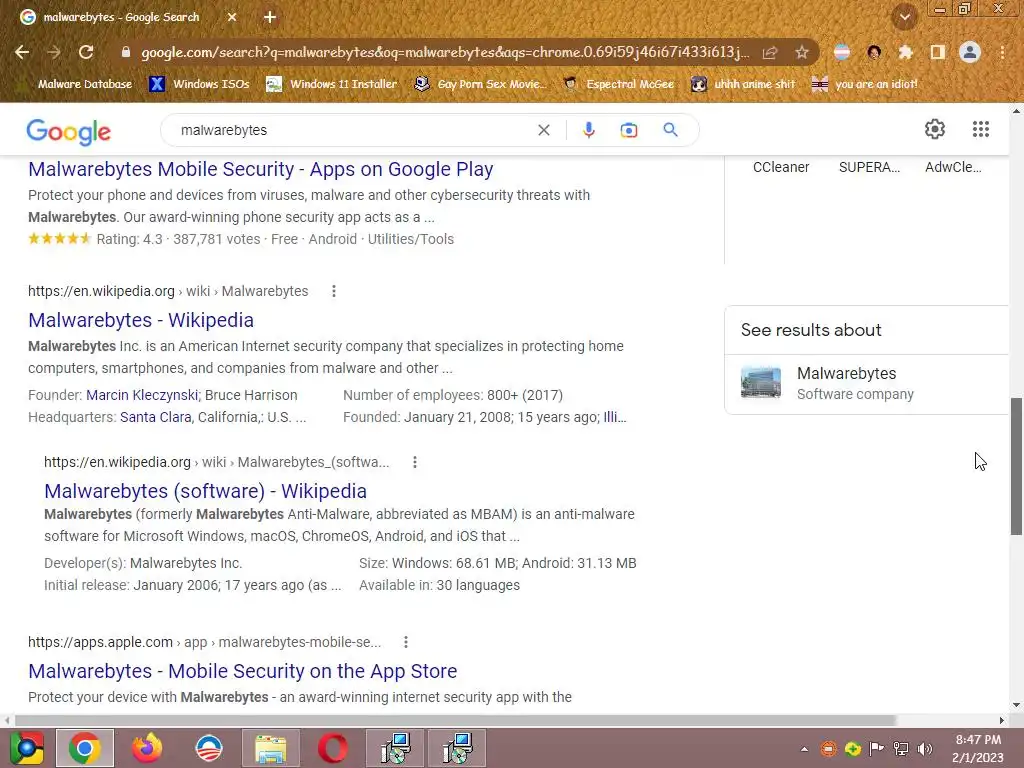This screenshot has width=1024, height=768.
Task: Open the share icon in the address bar
Action: (x=770, y=52)
